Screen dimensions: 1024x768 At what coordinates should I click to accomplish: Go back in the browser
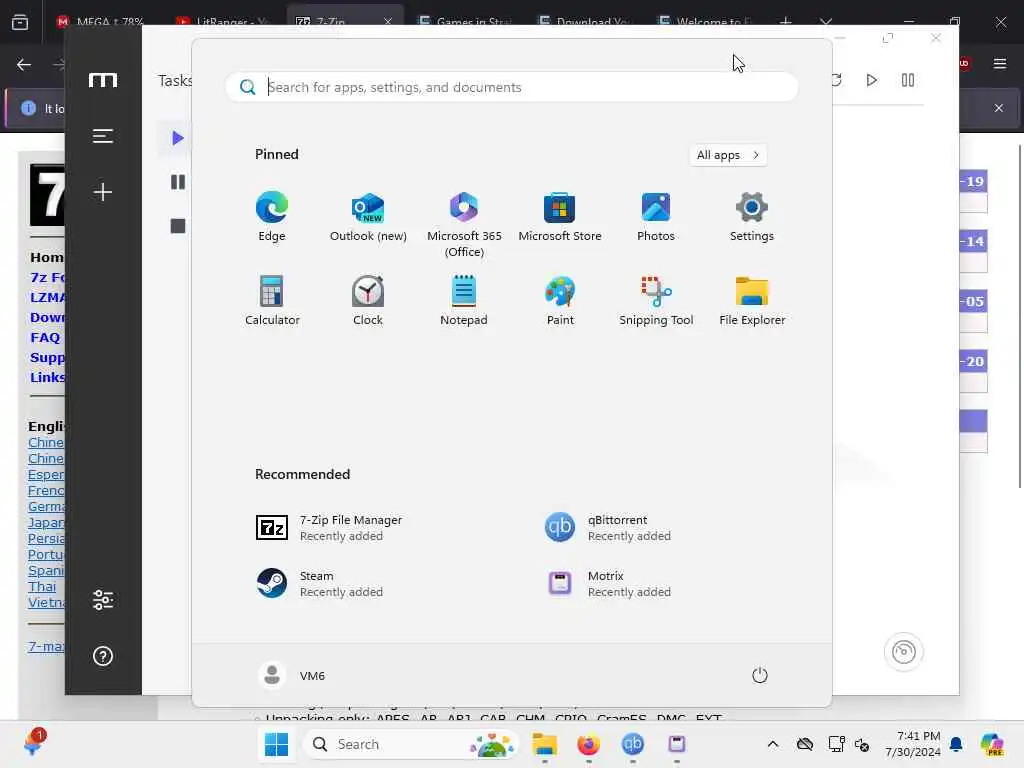(24, 64)
